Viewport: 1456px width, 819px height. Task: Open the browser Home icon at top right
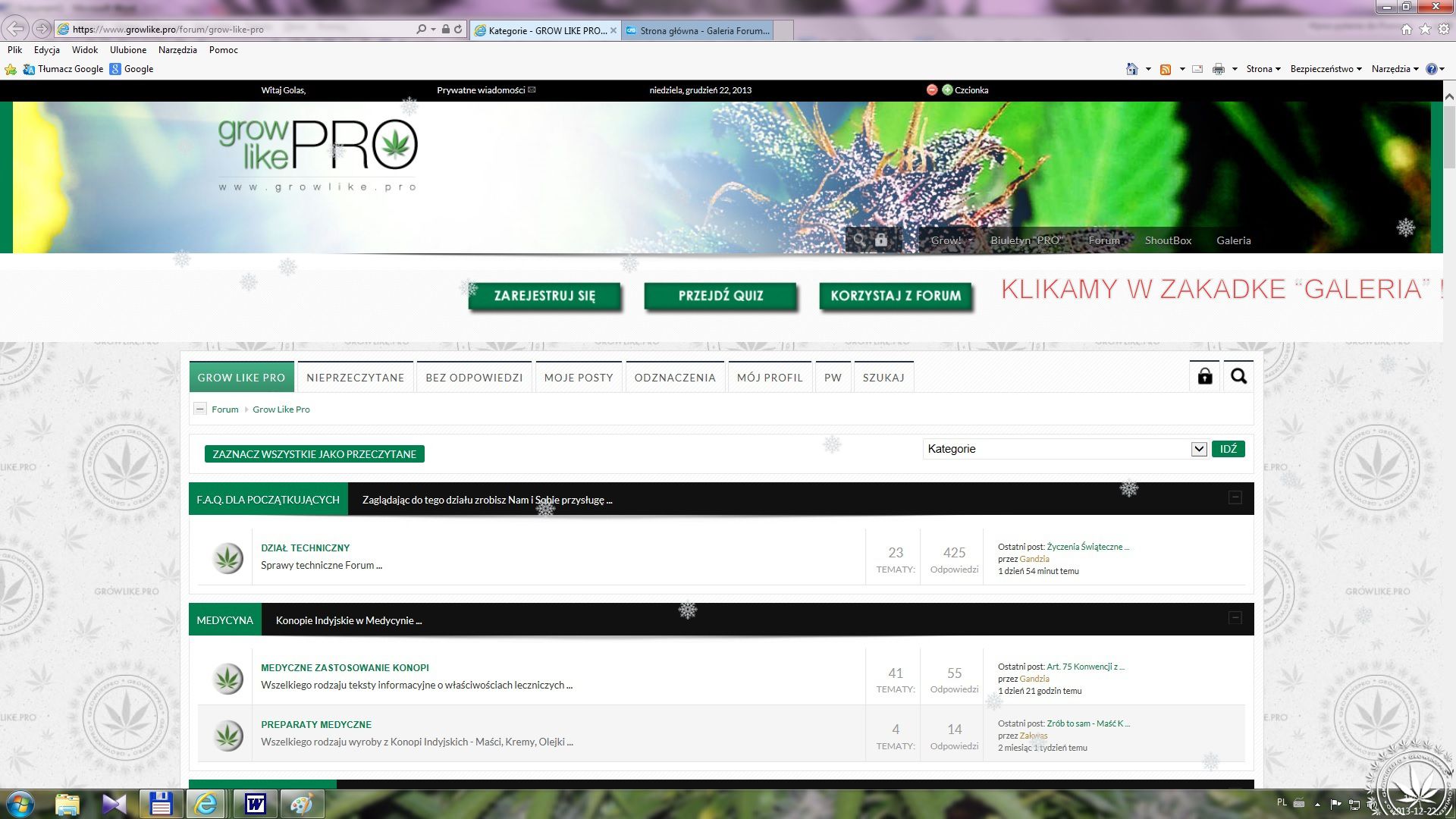click(x=1407, y=29)
